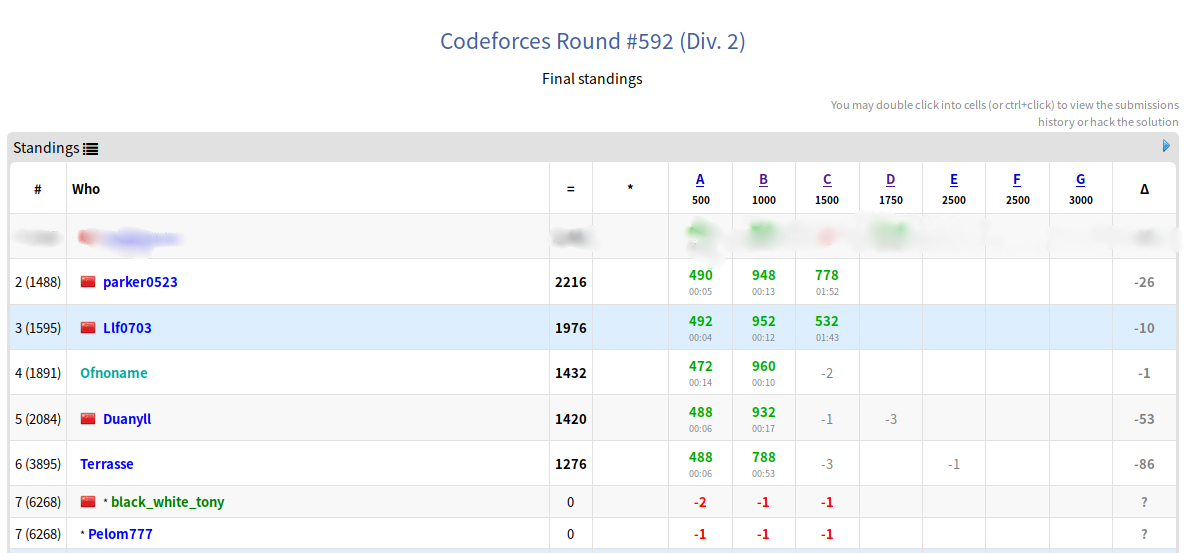Viewport: 1188px width, 553px height.
Task: Open problem B link
Action: (764, 180)
